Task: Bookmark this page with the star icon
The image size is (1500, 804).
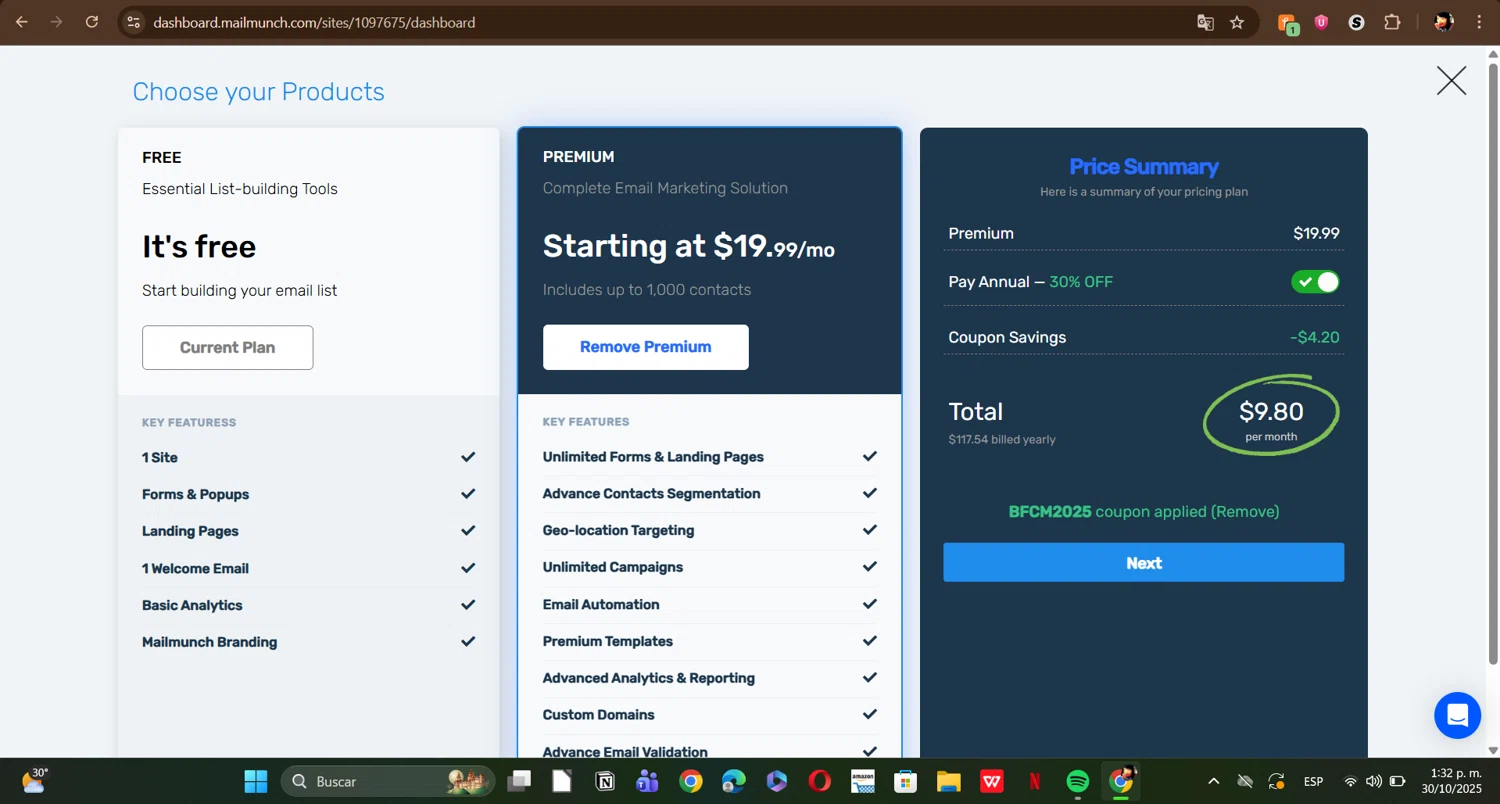Action: 1237,22
